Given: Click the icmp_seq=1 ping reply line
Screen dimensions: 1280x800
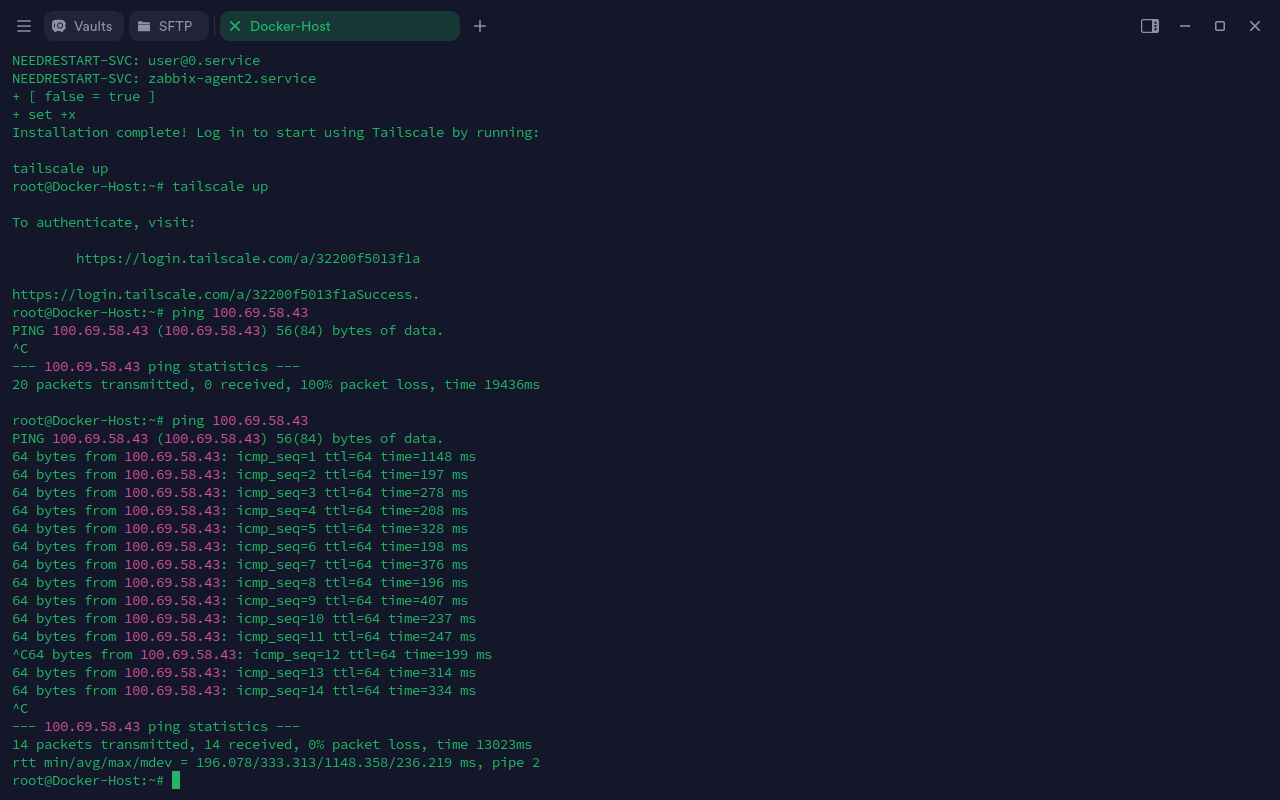Looking at the screenshot, I should tap(243, 456).
